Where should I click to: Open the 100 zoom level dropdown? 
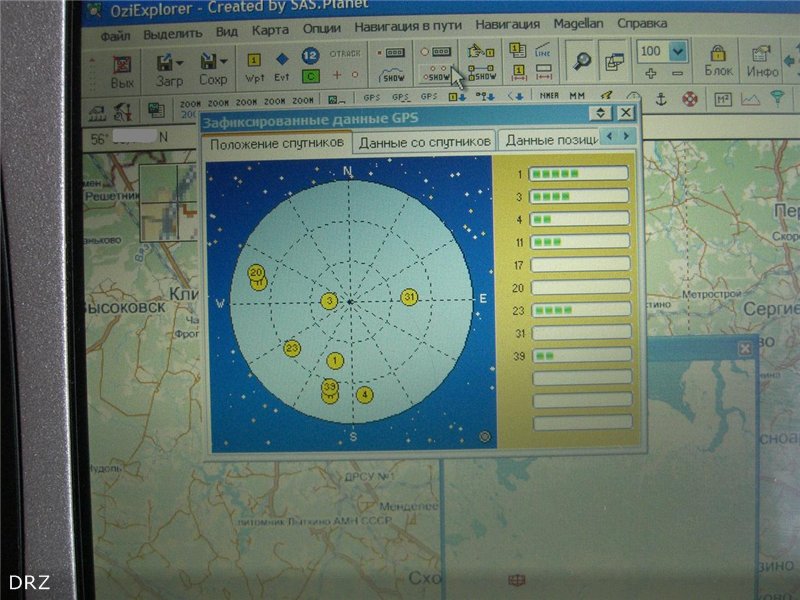(678, 51)
